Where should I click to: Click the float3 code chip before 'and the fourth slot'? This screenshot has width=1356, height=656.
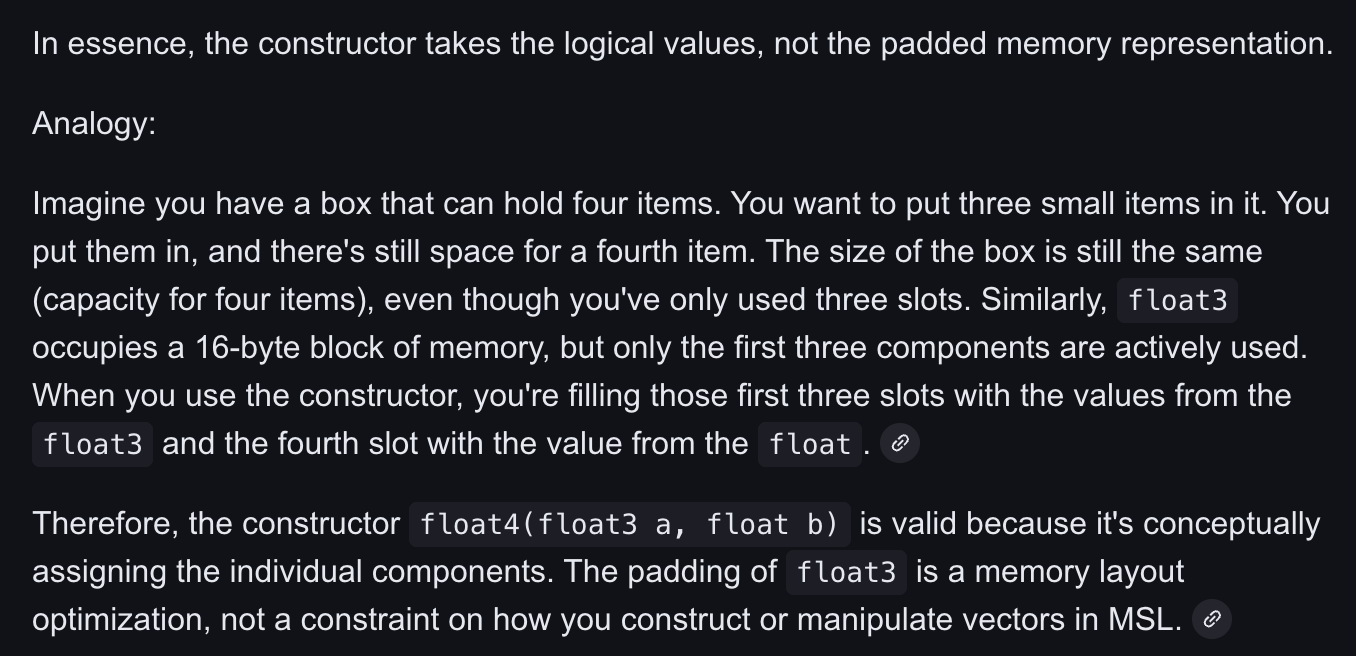pyautogui.click(x=93, y=444)
